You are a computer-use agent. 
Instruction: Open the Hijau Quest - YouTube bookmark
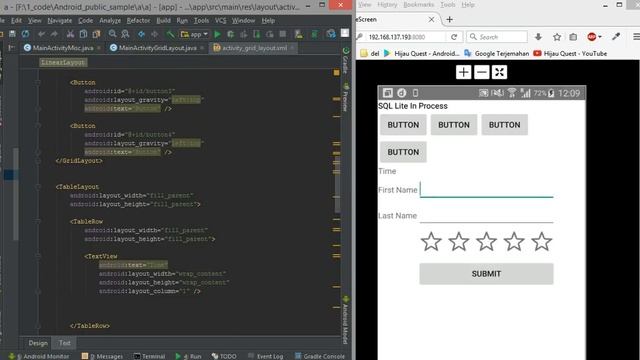click(x=570, y=53)
